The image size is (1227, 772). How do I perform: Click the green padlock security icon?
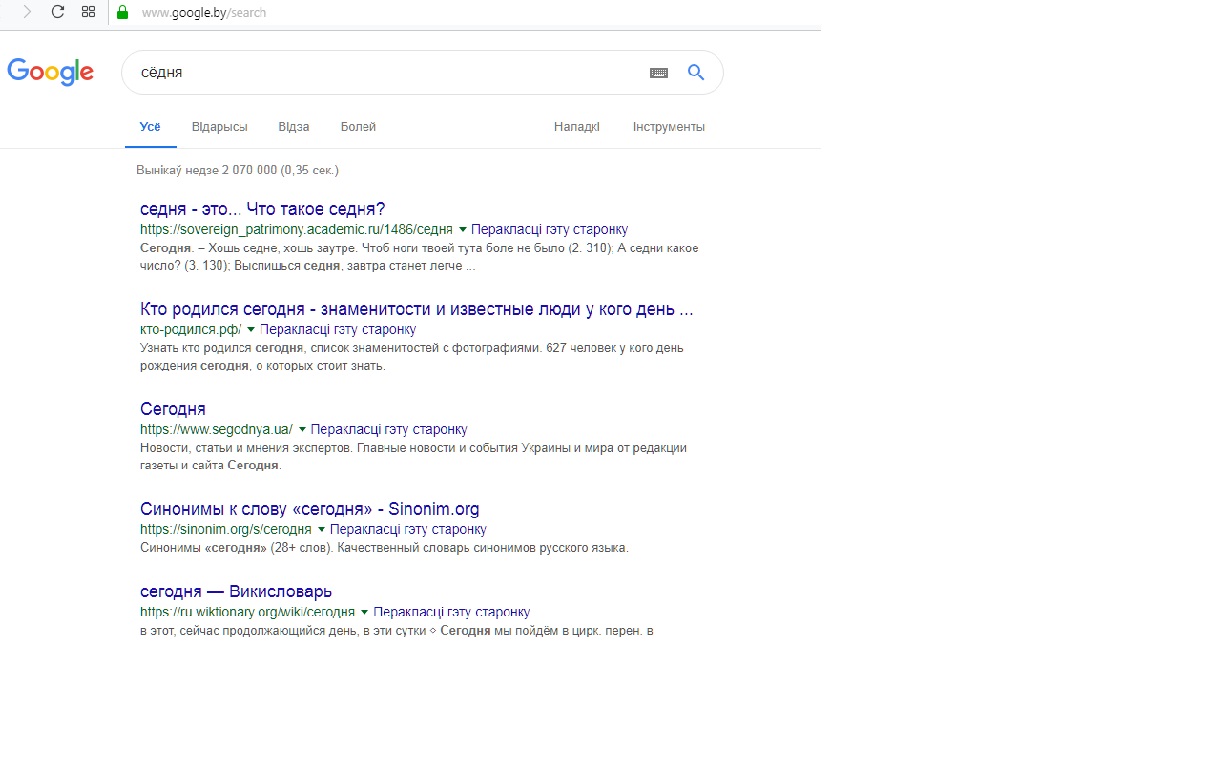click(x=123, y=13)
